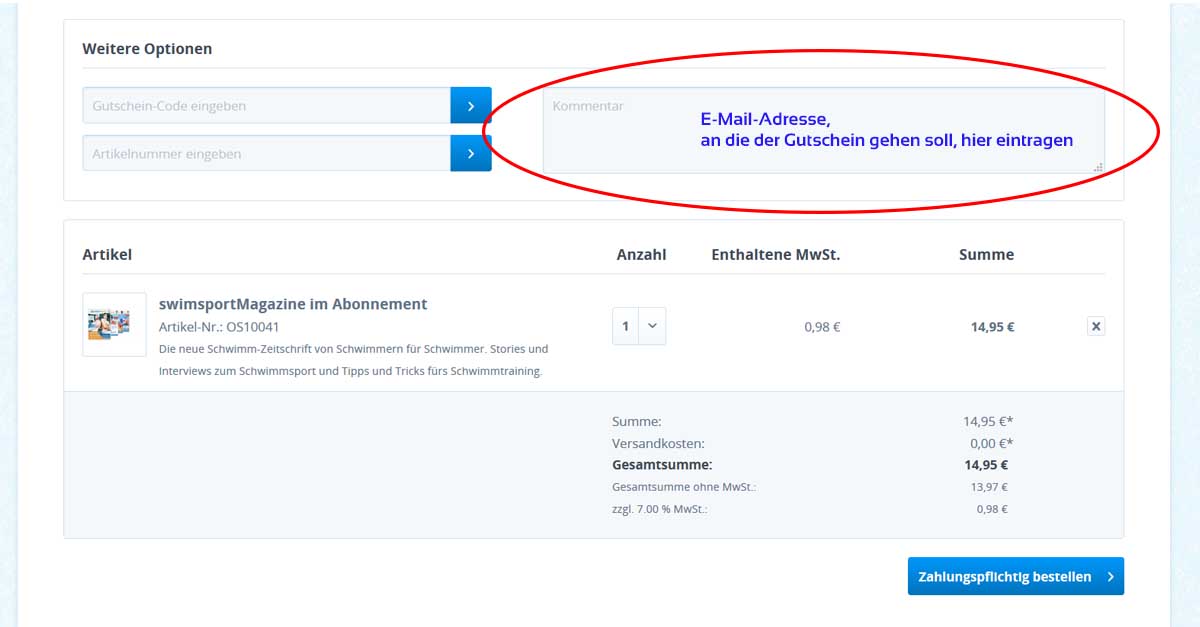Click the Enthaltene MwSt. column header
This screenshot has width=1200, height=627.
775,255
